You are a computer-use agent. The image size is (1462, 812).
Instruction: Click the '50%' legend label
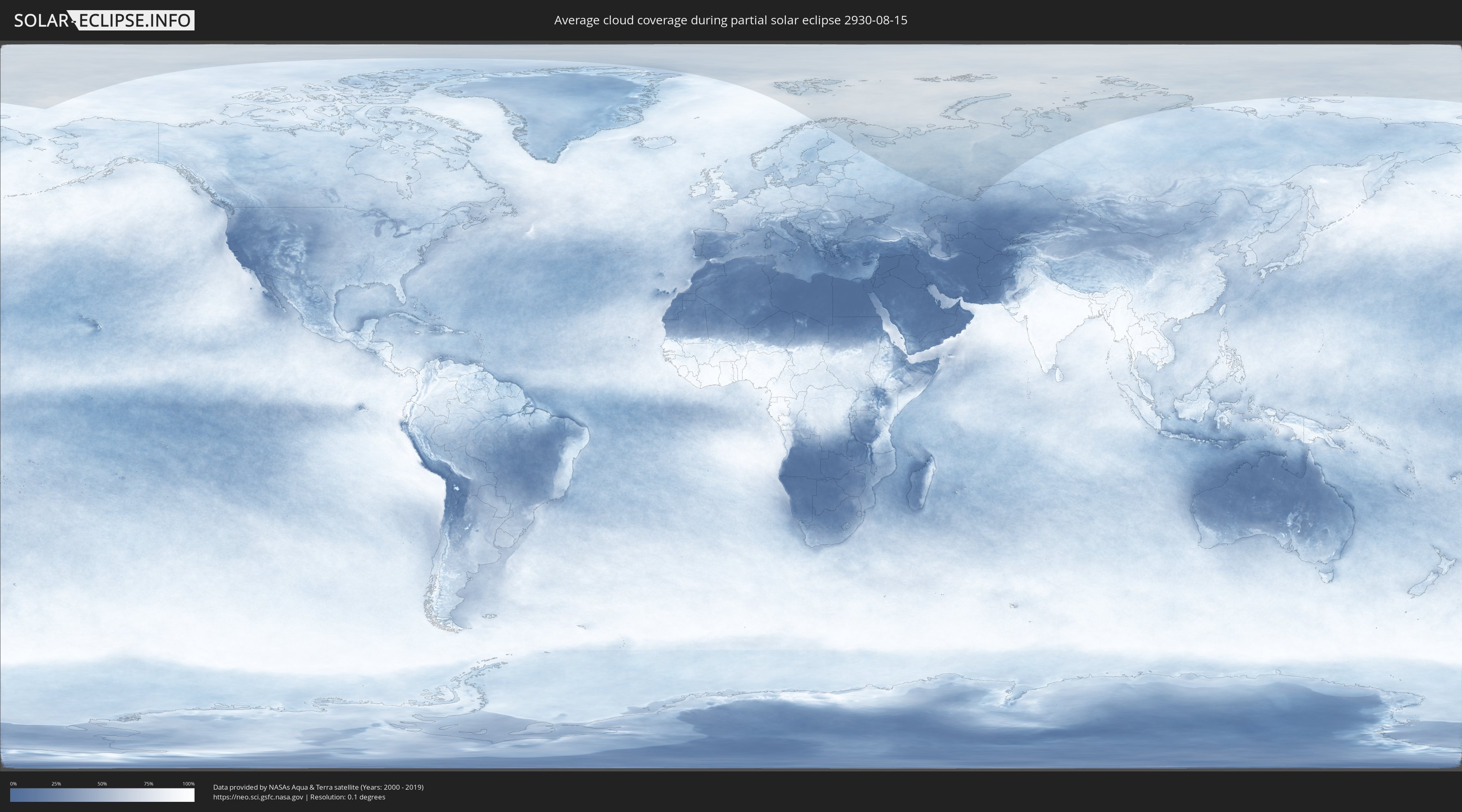pos(102,784)
